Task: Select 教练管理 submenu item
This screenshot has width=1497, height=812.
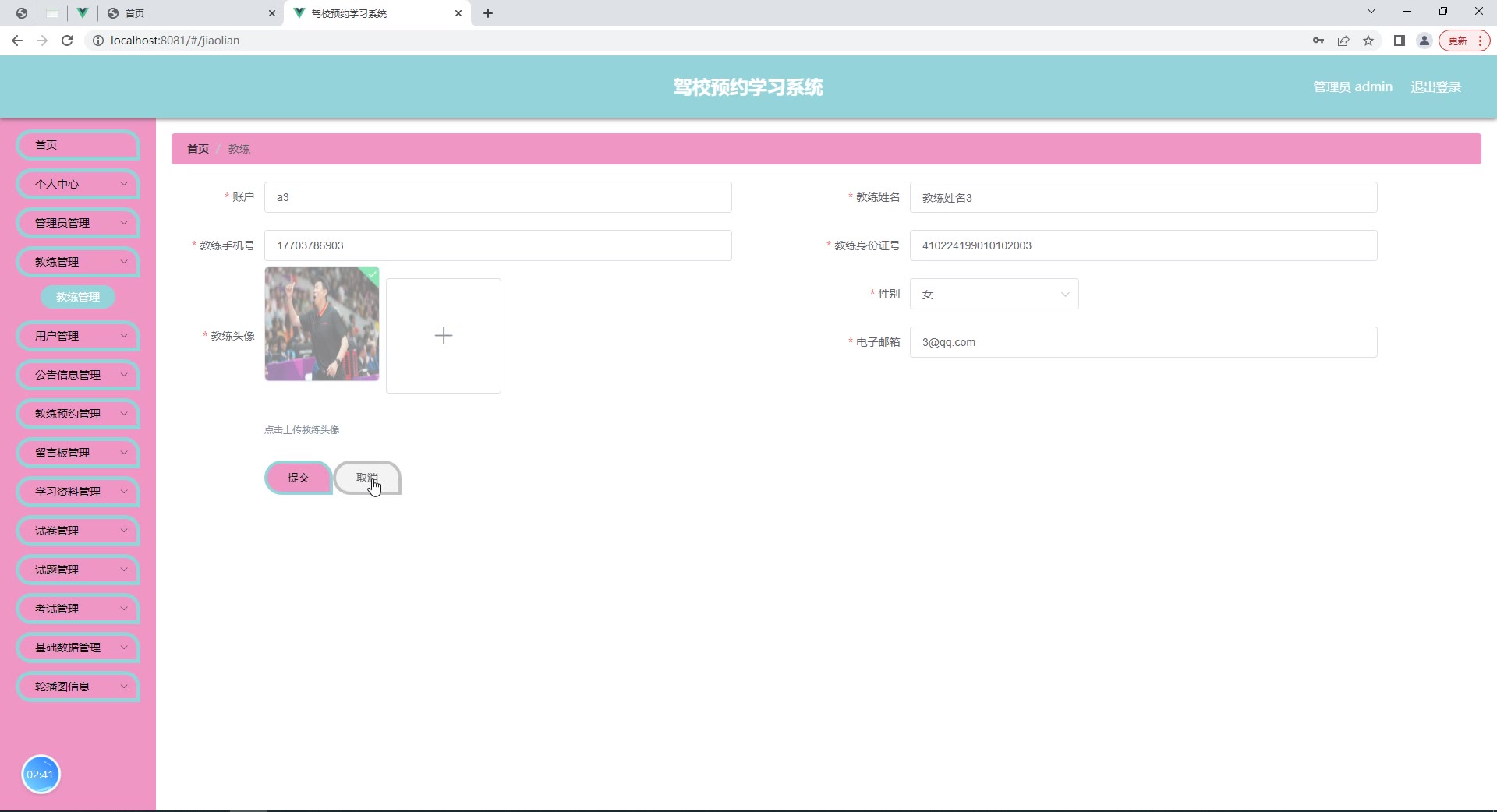Action: (x=78, y=297)
